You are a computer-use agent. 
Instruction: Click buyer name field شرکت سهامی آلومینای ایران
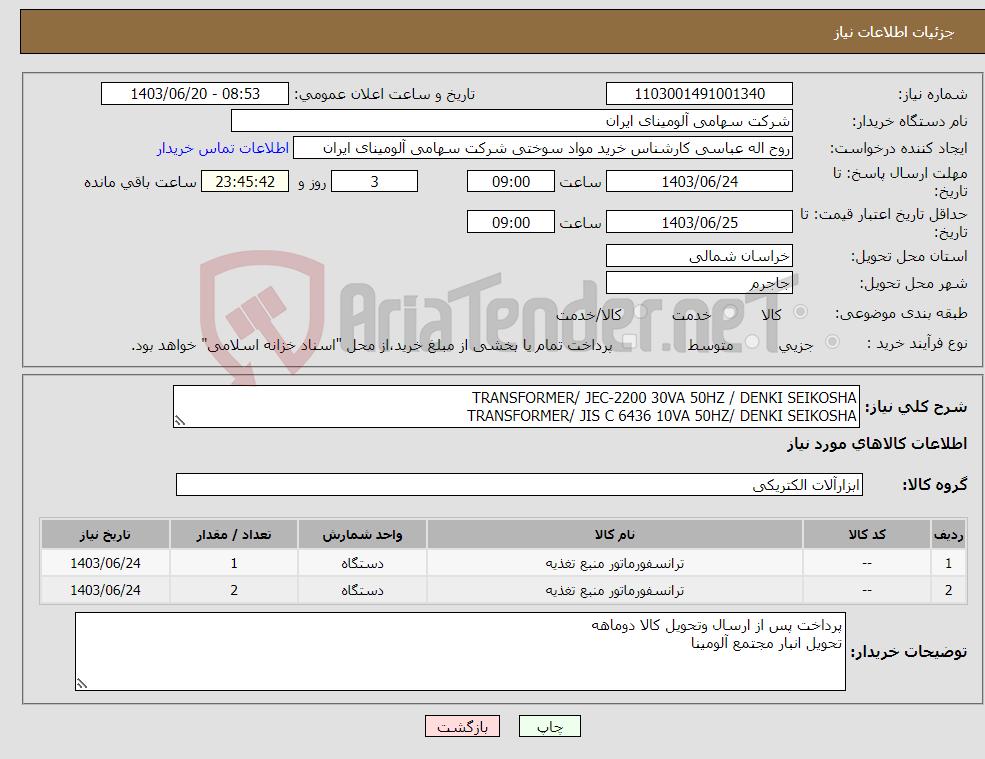tap(512, 121)
